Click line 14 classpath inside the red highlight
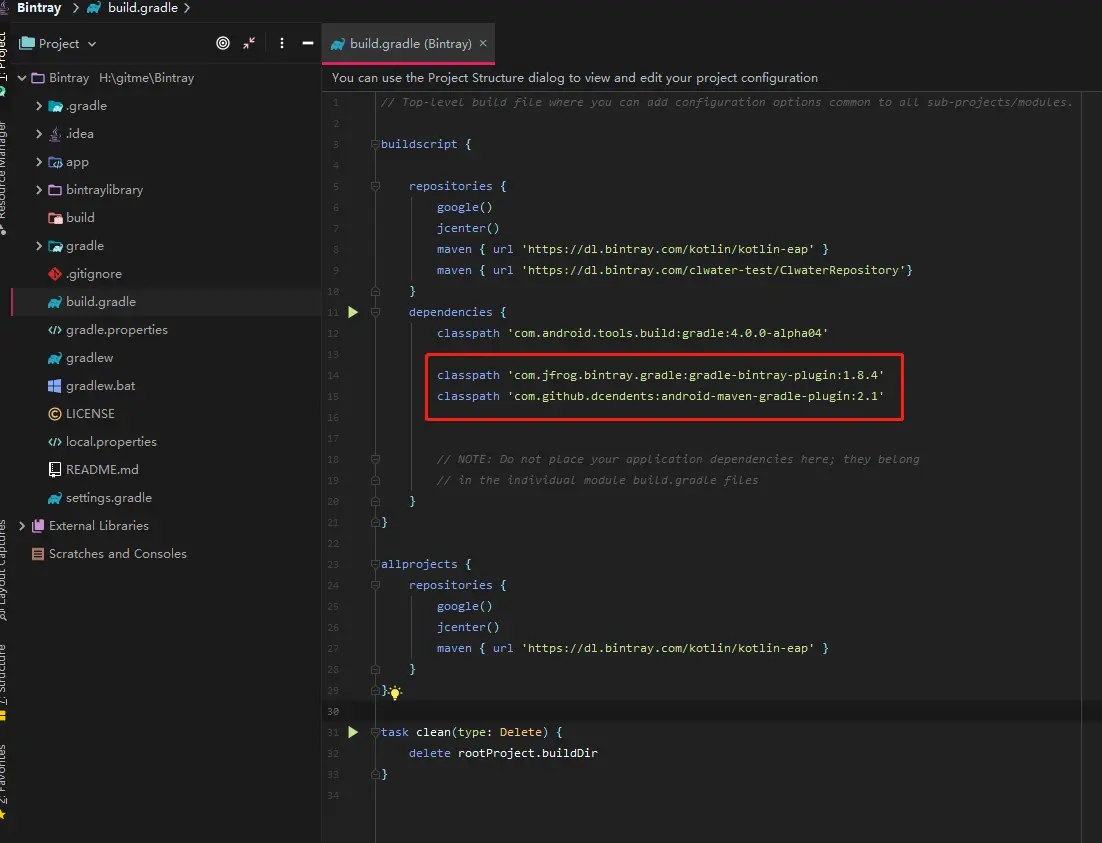The height and width of the screenshot is (843, 1102). [468, 374]
